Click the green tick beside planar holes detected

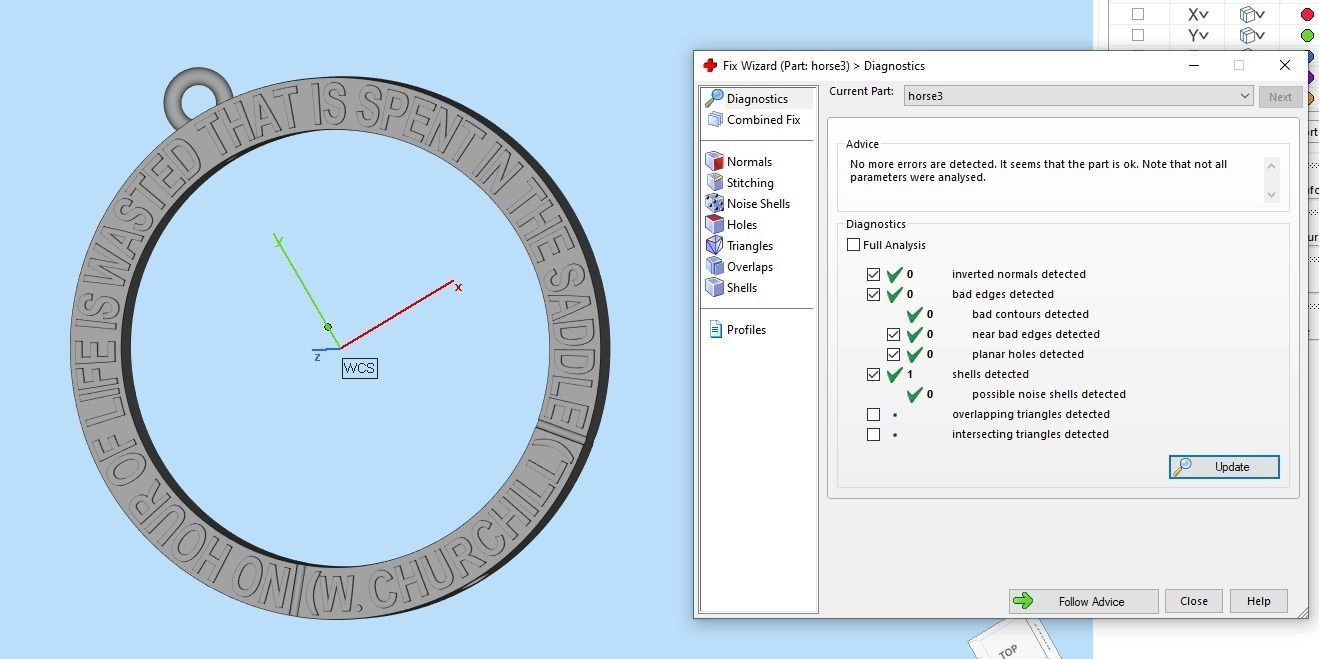point(915,354)
